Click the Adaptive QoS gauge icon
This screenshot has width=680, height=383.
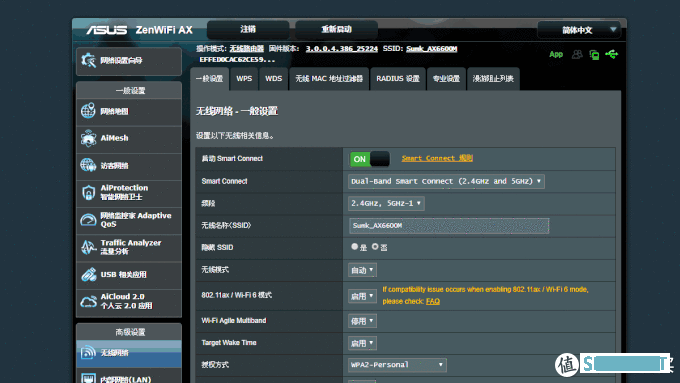(x=88, y=220)
